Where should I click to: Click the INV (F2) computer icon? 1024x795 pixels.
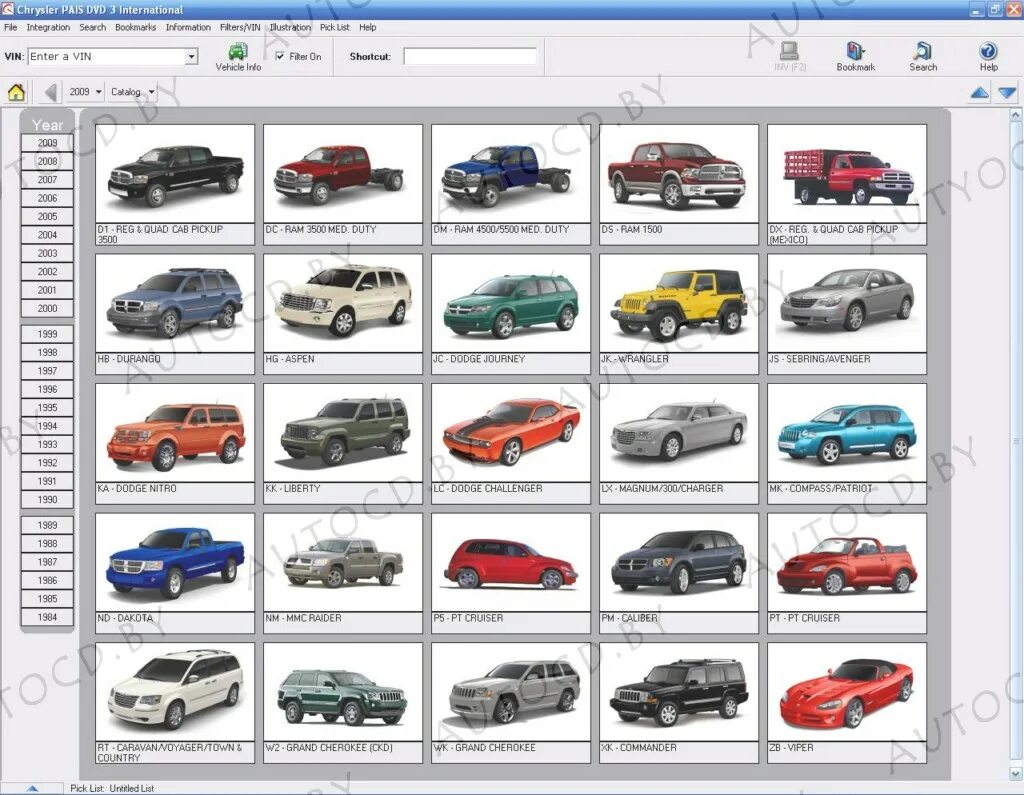coord(790,51)
